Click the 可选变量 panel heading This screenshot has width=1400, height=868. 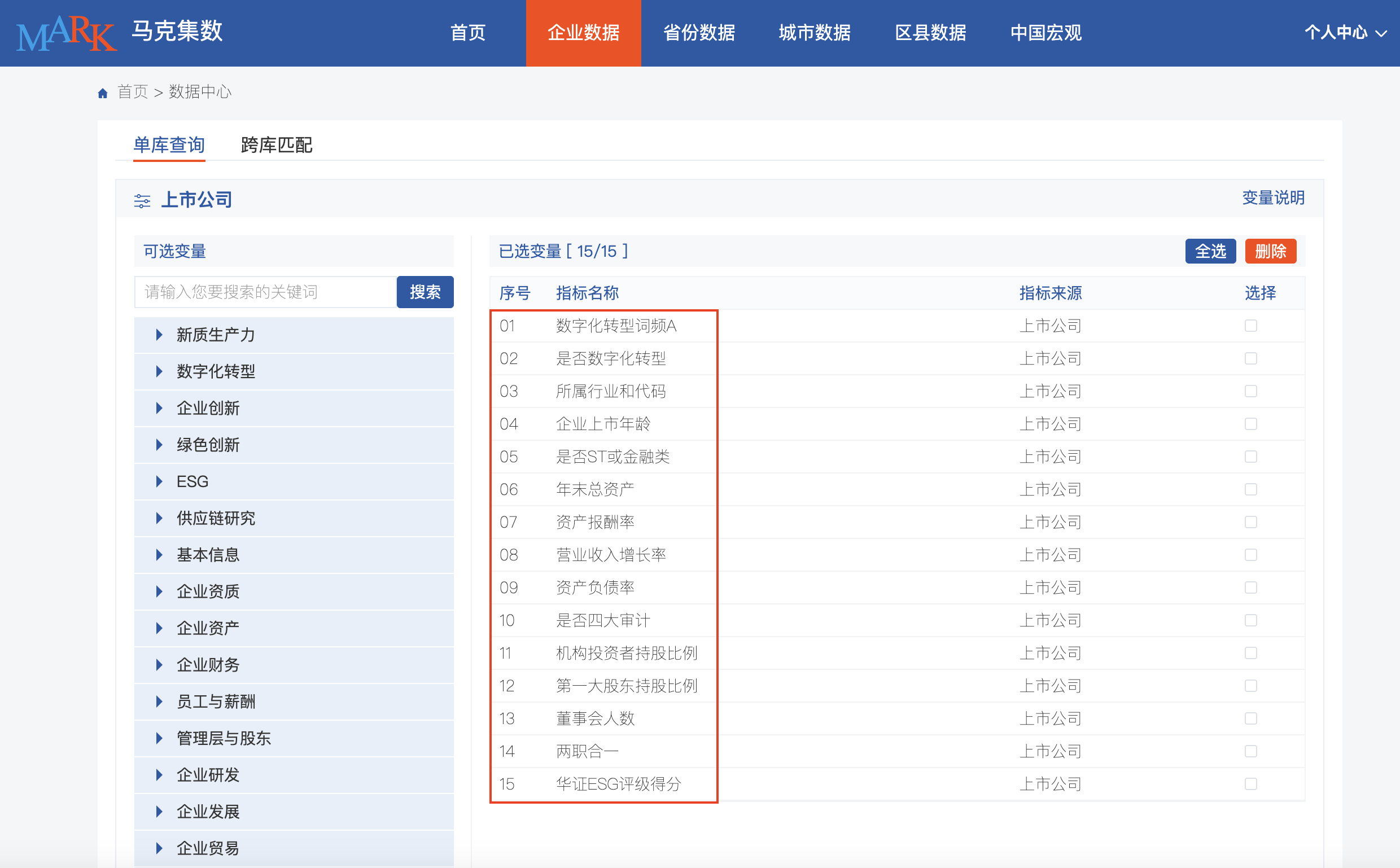tap(174, 251)
